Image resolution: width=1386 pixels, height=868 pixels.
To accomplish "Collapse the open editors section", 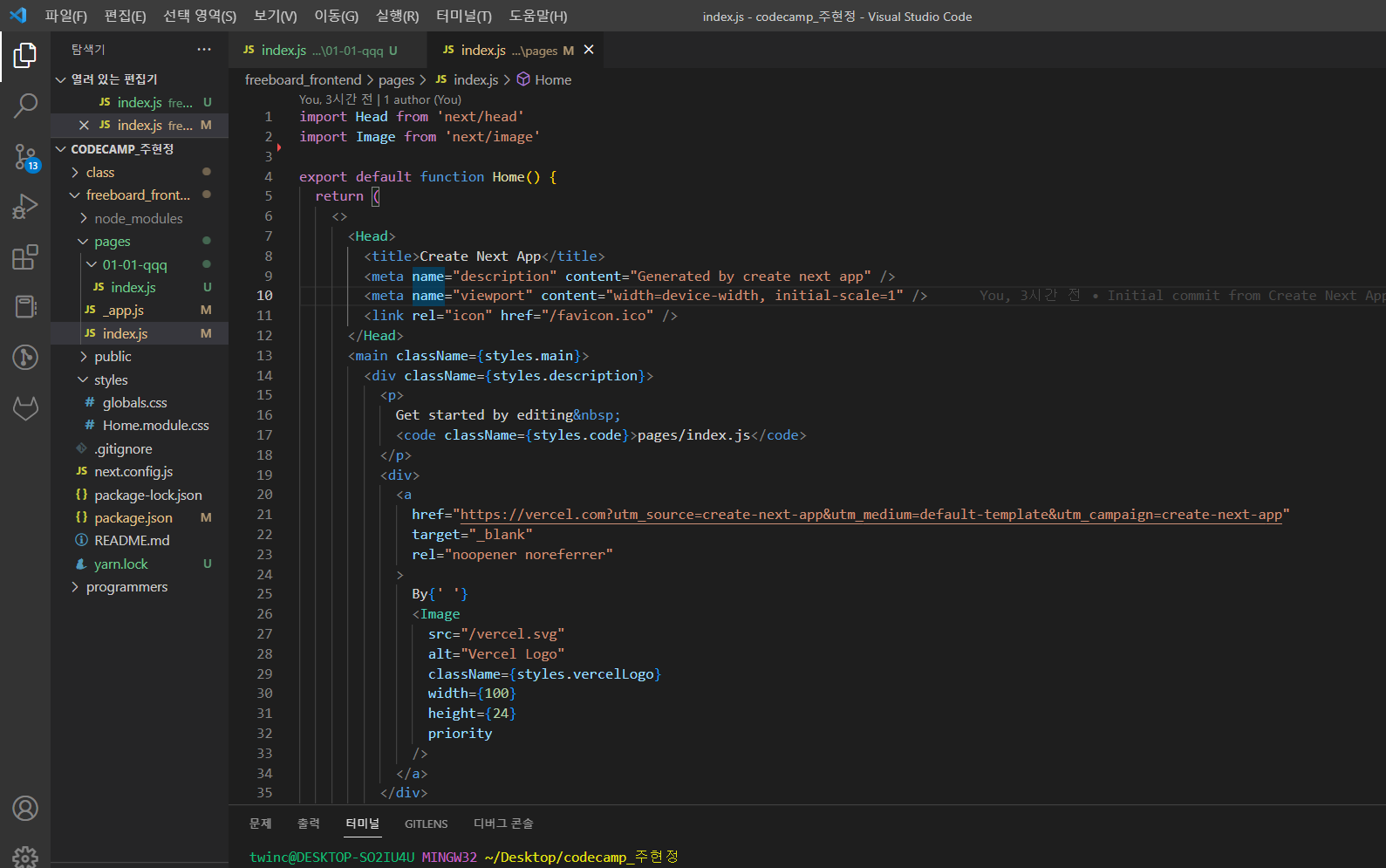I will (x=61, y=79).
